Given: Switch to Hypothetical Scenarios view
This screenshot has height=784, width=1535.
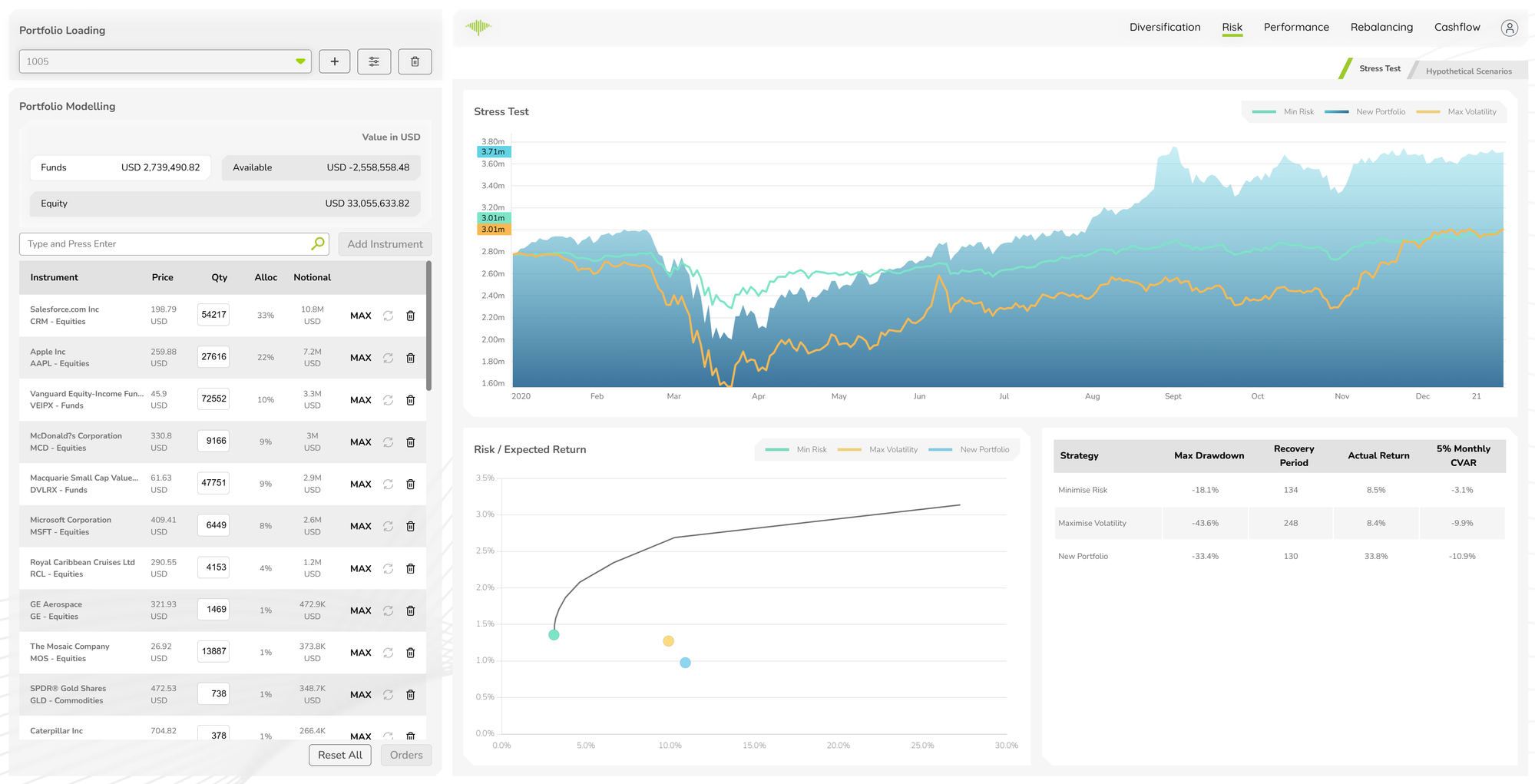Looking at the screenshot, I should 1467,70.
